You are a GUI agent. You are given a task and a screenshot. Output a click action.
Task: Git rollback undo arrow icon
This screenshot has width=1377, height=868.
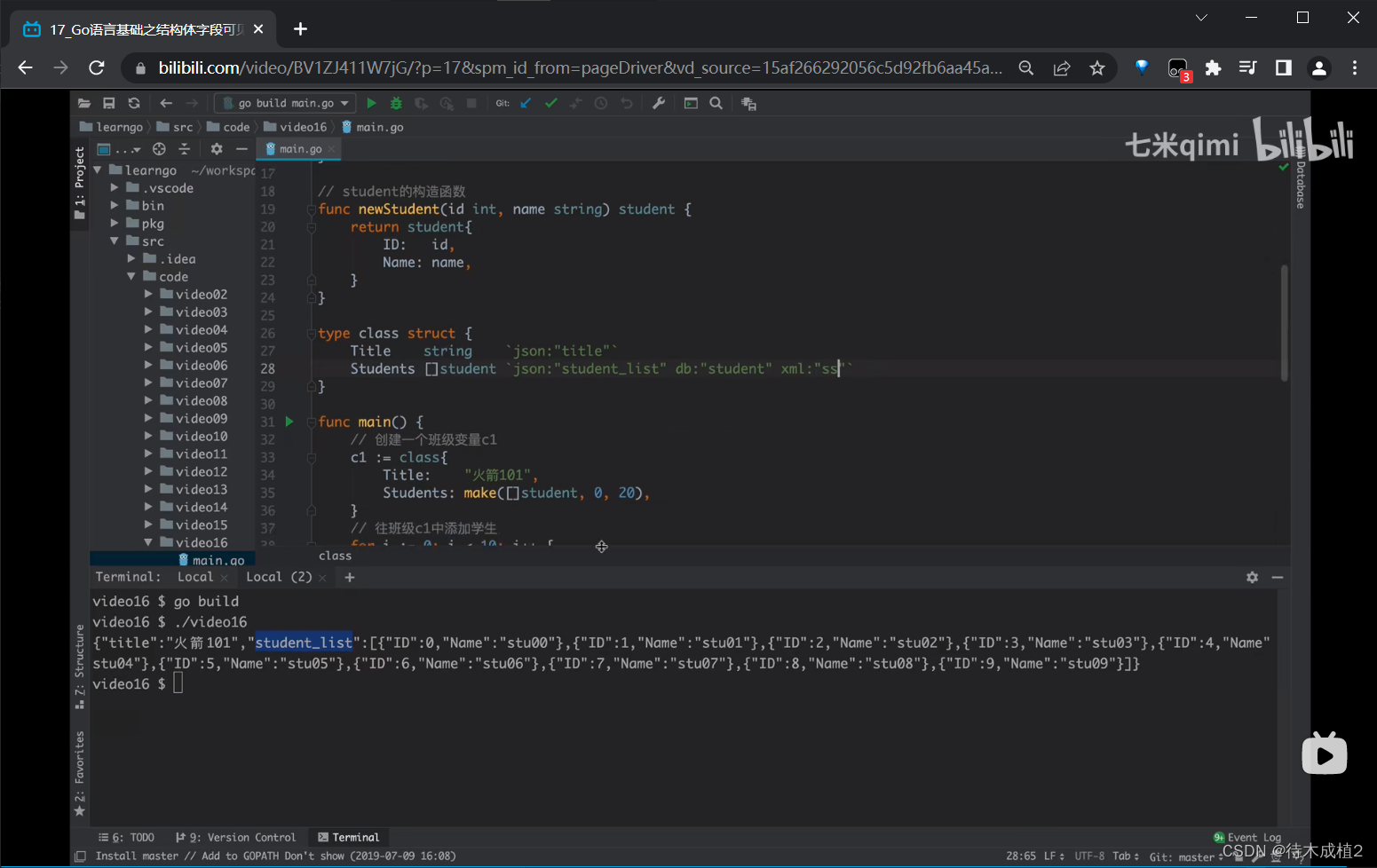[x=627, y=103]
